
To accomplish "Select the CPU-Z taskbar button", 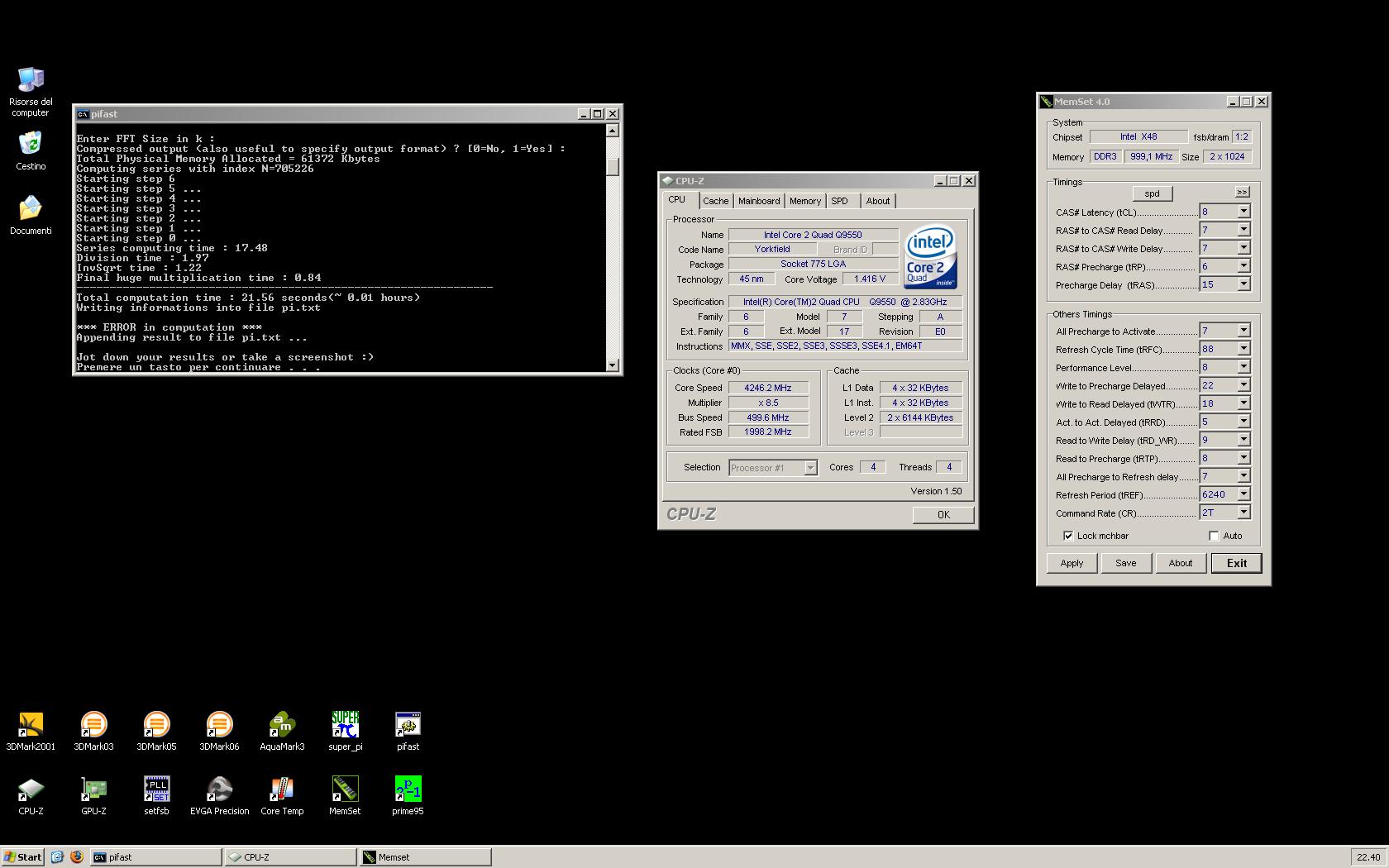I will point(290,857).
